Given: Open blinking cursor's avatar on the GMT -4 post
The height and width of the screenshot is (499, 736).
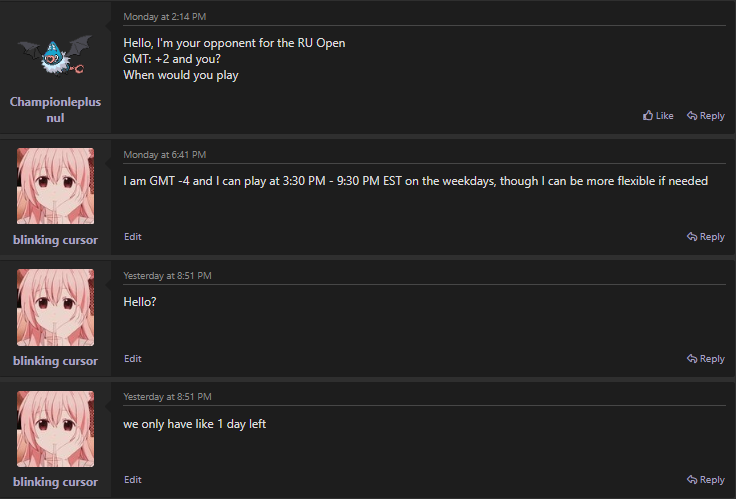Looking at the screenshot, I should point(55,186).
